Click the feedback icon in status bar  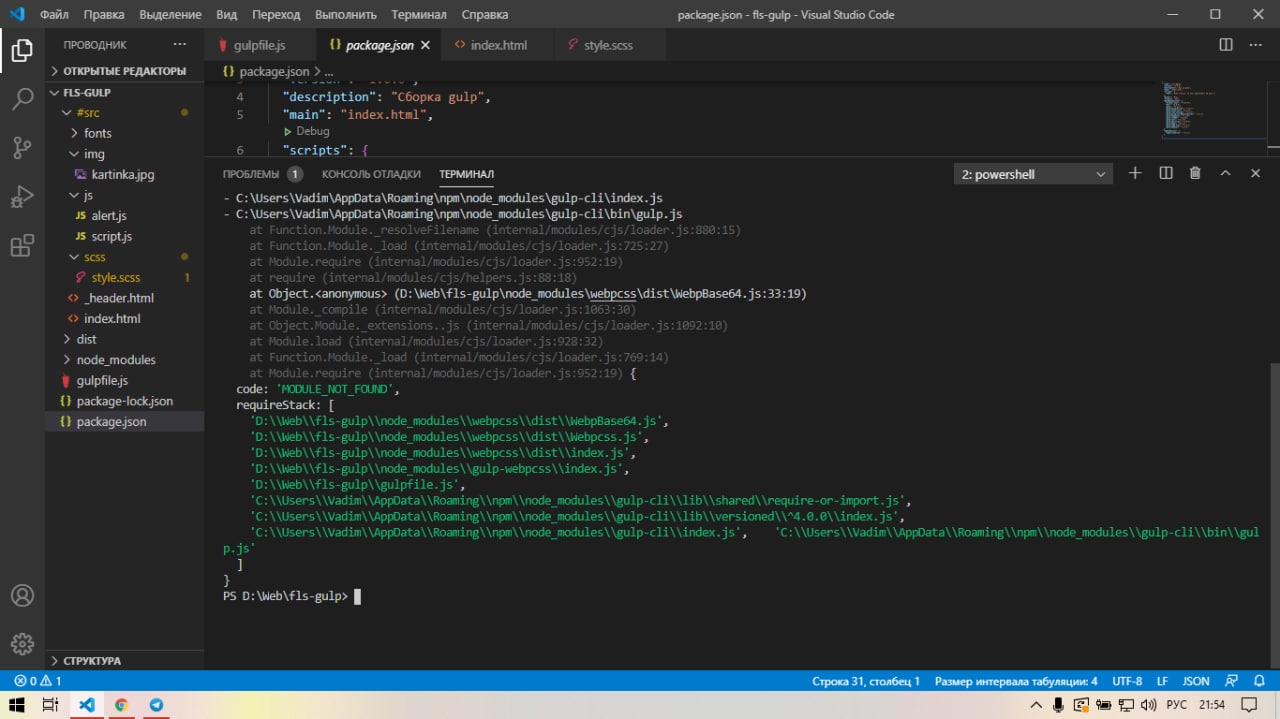click(x=1231, y=681)
